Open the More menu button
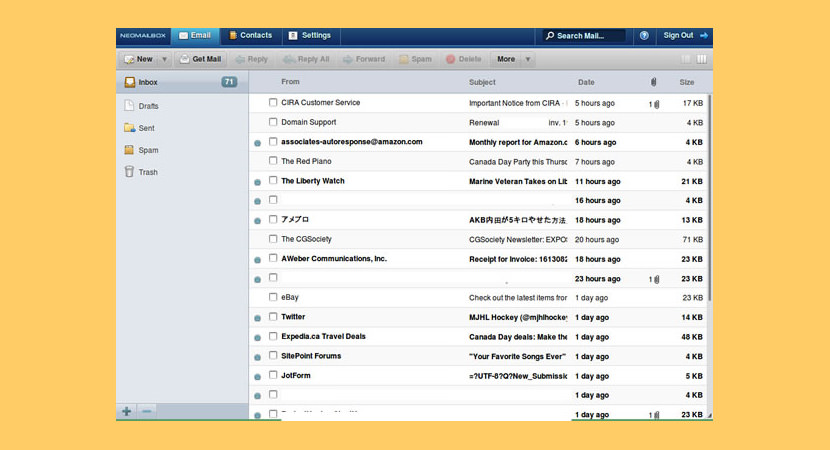The height and width of the screenshot is (450, 830). [x=506, y=59]
